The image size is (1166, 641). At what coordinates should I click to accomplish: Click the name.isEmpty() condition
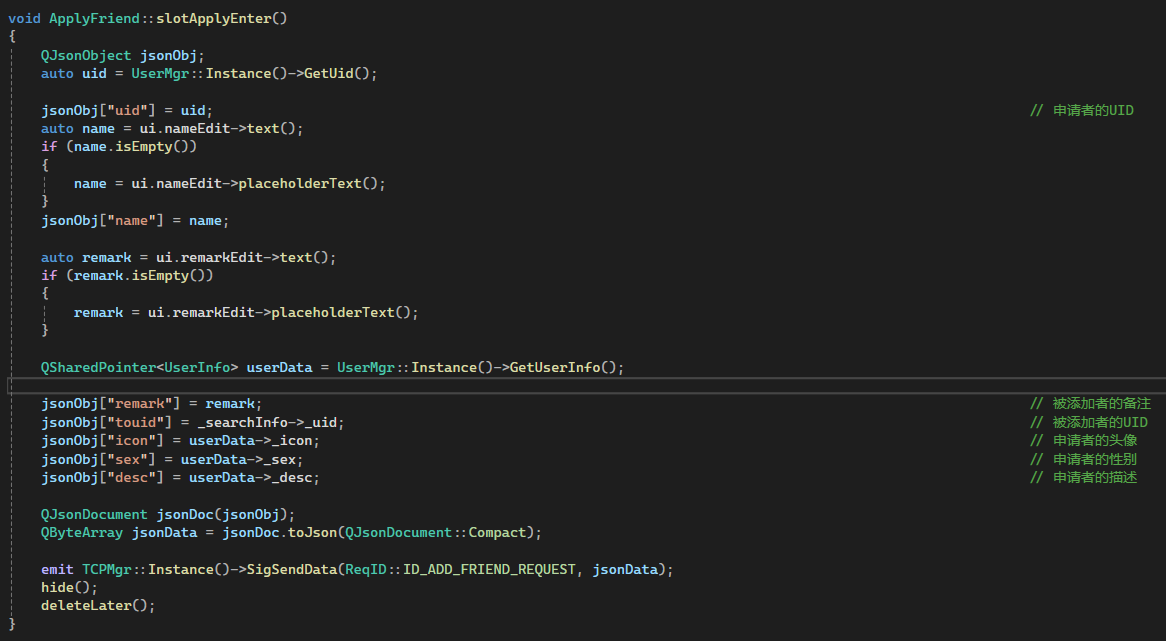click(131, 146)
